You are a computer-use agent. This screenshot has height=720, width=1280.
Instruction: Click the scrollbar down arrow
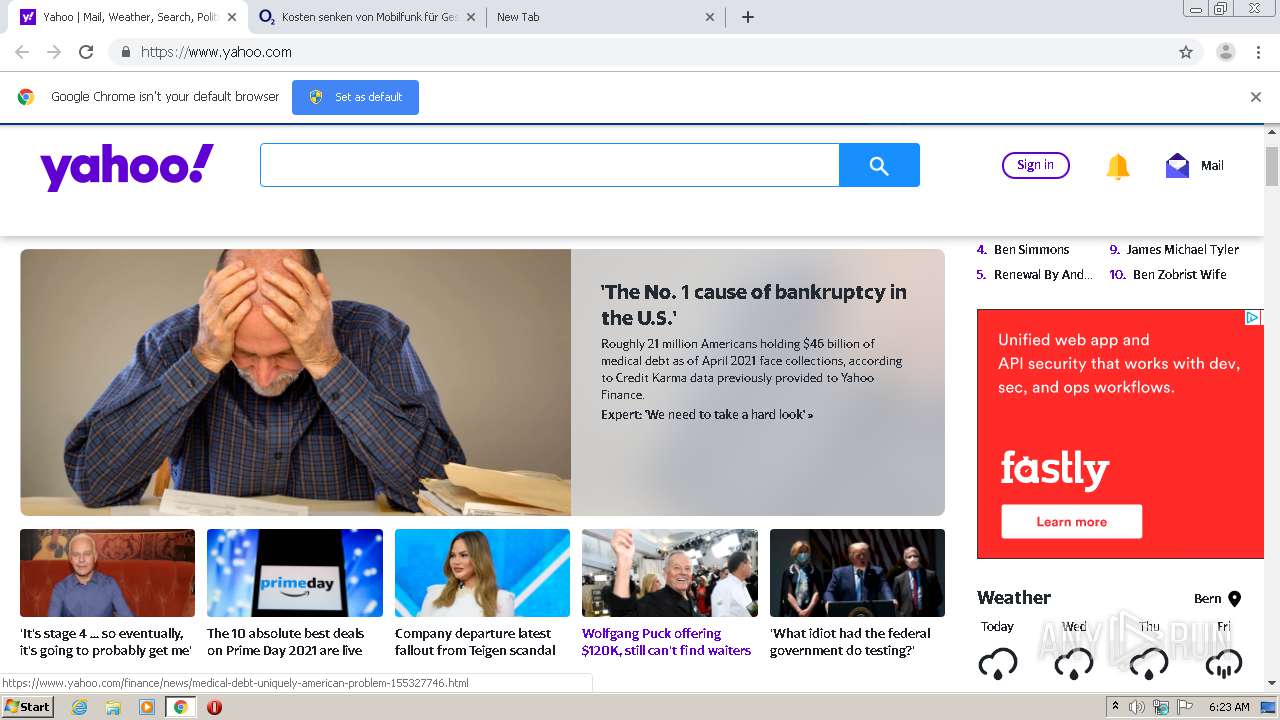pos(1272,683)
